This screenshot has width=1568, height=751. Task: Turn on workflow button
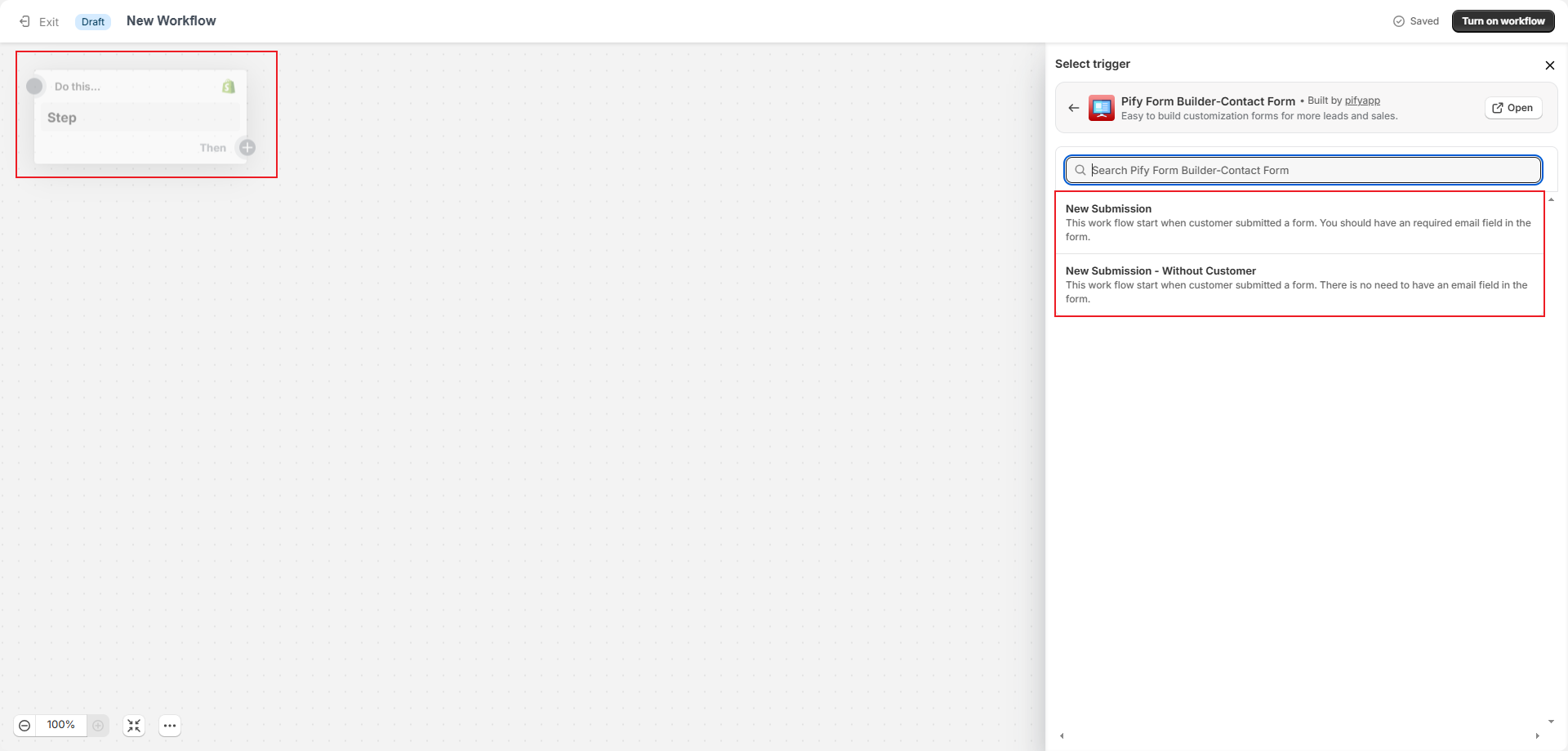coord(1503,21)
